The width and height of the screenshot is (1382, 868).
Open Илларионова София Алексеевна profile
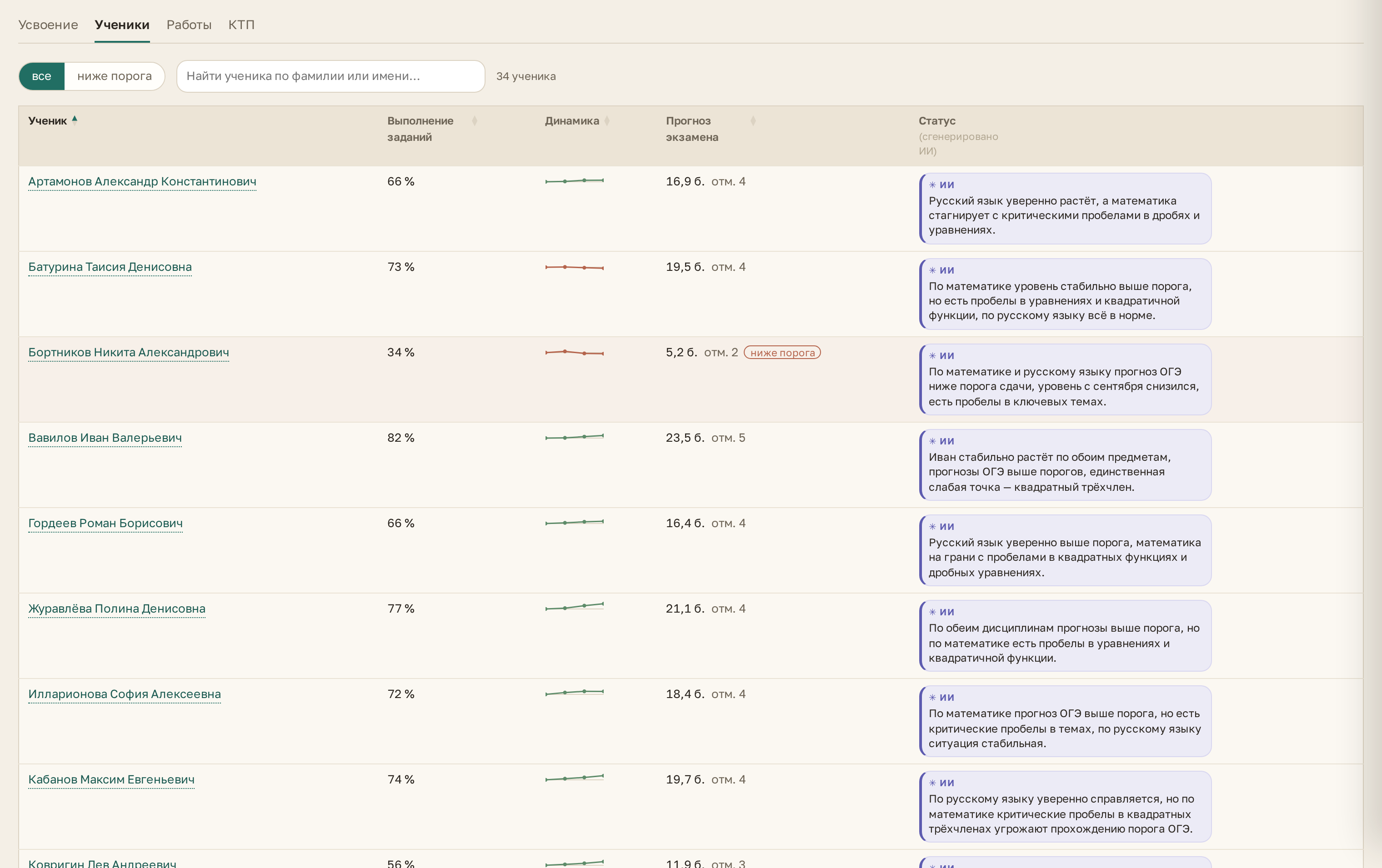[x=125, y=695]
